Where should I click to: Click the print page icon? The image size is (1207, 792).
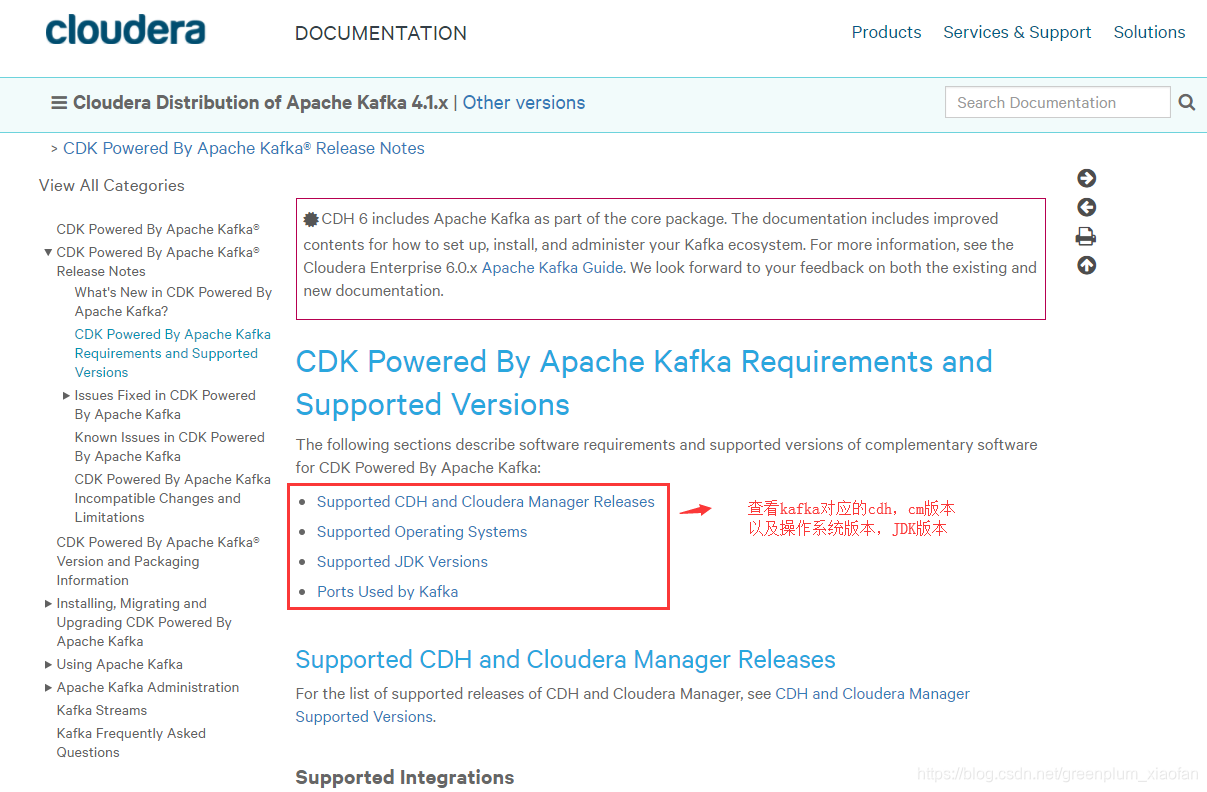(x=1086, y=237)
